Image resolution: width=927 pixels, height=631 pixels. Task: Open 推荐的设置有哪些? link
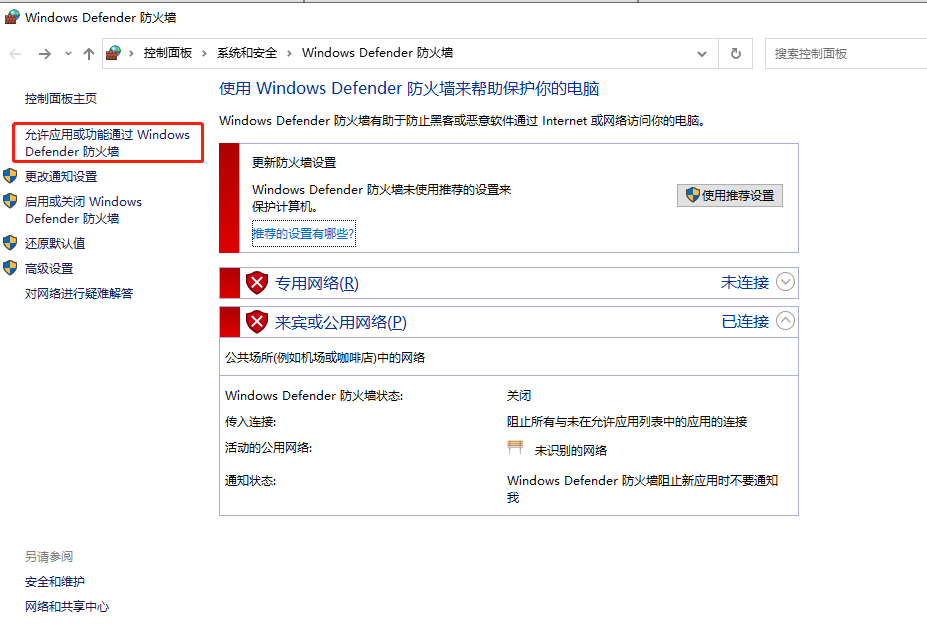click(303, 234)
